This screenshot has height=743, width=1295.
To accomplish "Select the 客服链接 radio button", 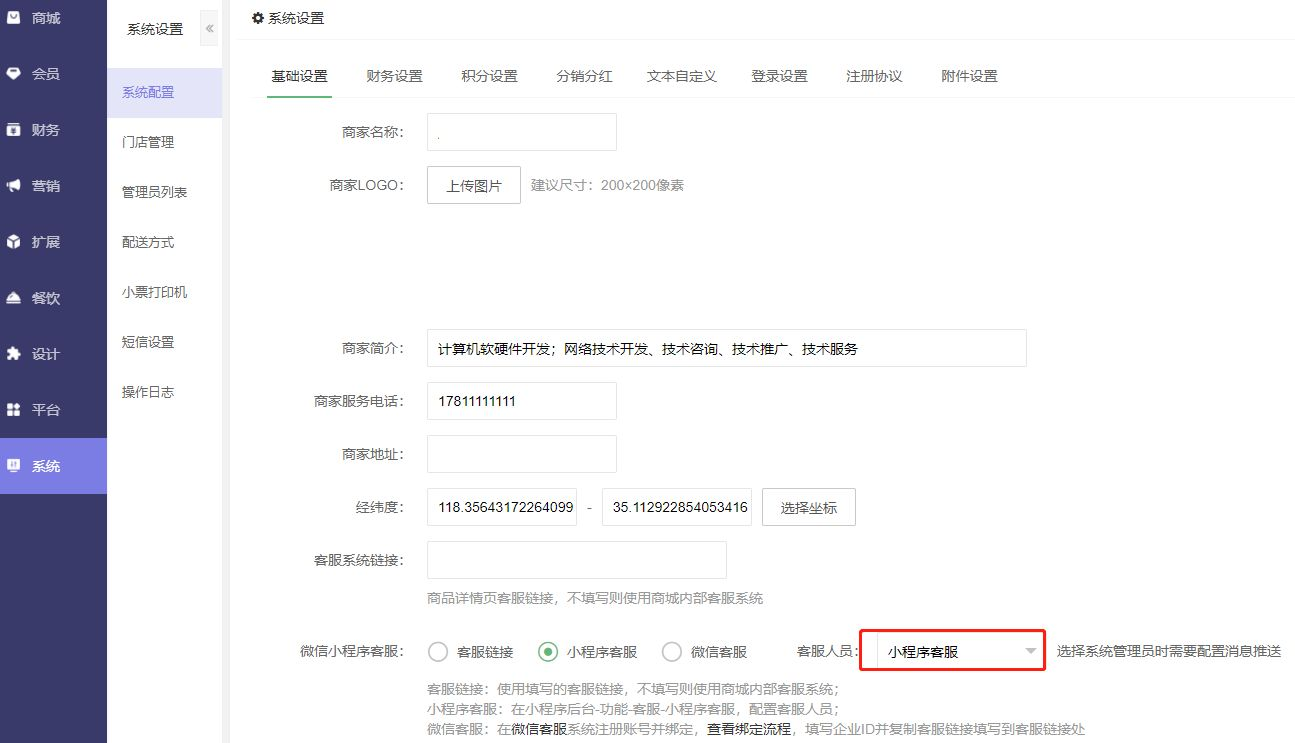I will click(438, 652).
